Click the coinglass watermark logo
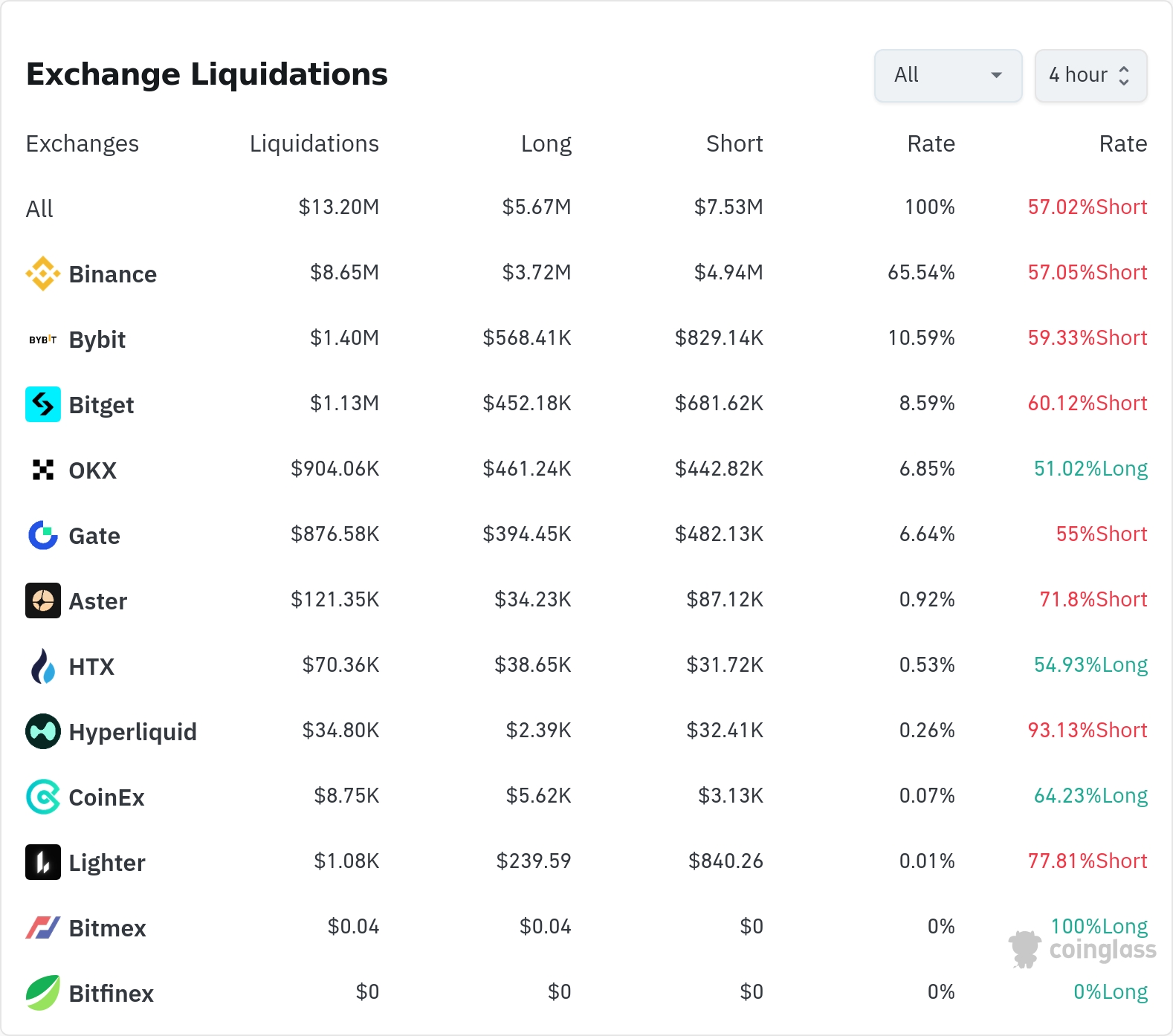This screenshot has height=1036, width=1173. pos(1082,950)
